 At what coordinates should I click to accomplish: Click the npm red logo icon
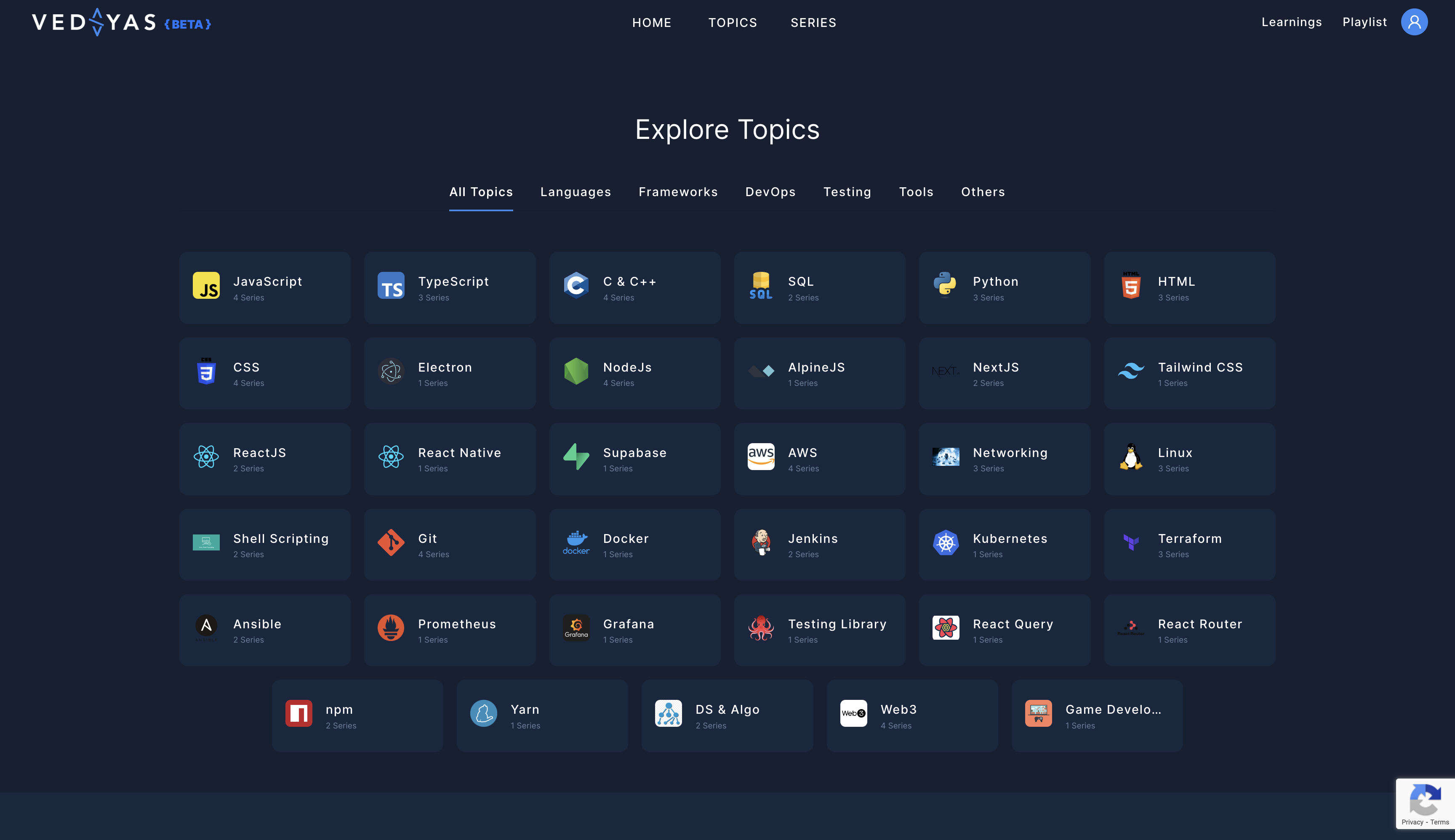coord(298,714)
